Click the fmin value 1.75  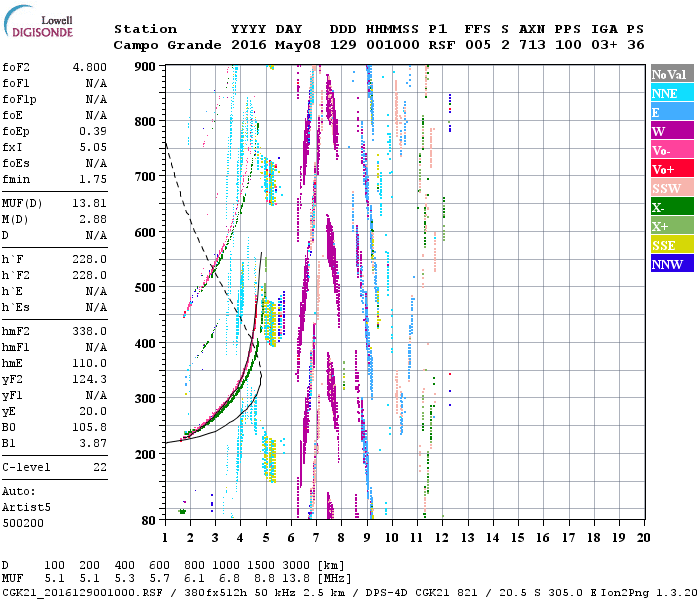point(93,179)
